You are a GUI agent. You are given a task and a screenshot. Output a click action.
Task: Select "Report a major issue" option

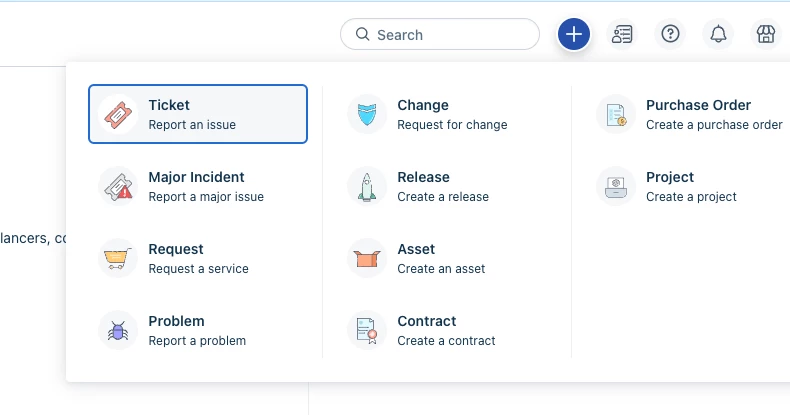pos(206,197)
